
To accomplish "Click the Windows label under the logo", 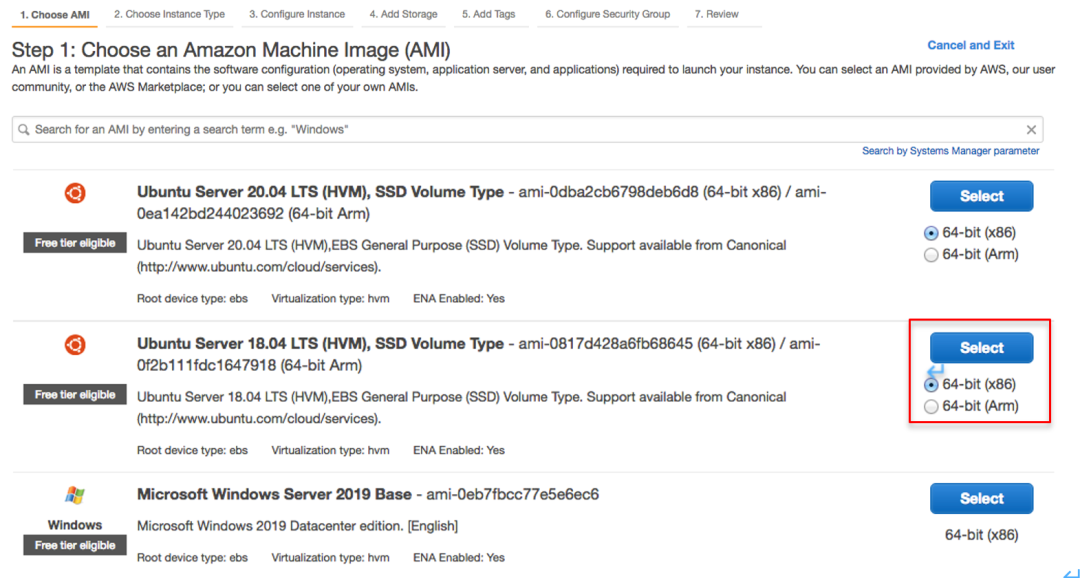I will 74,525.
